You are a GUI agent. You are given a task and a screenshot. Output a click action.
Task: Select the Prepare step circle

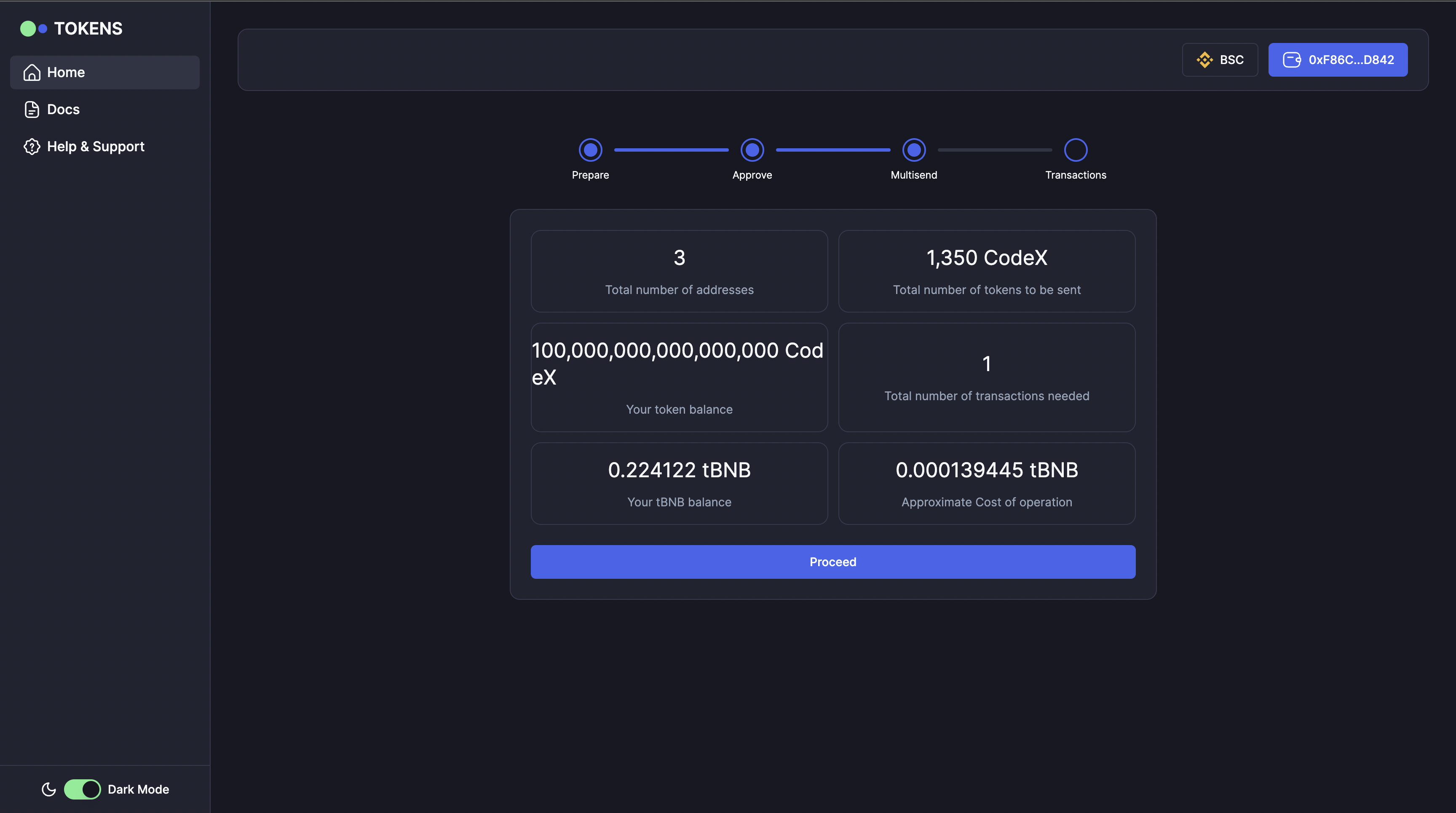(590, 149)
